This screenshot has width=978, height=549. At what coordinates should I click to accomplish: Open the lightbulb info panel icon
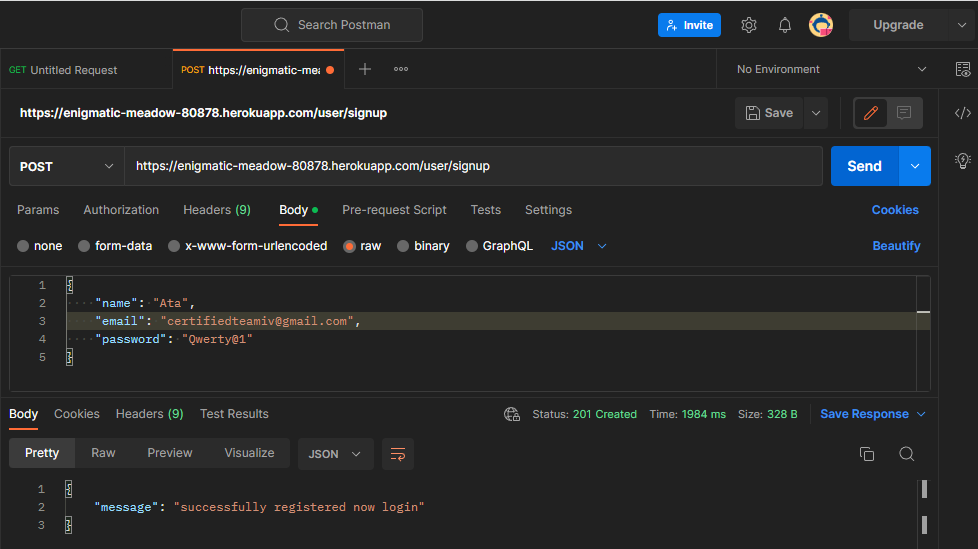click(x=963, y=161)
